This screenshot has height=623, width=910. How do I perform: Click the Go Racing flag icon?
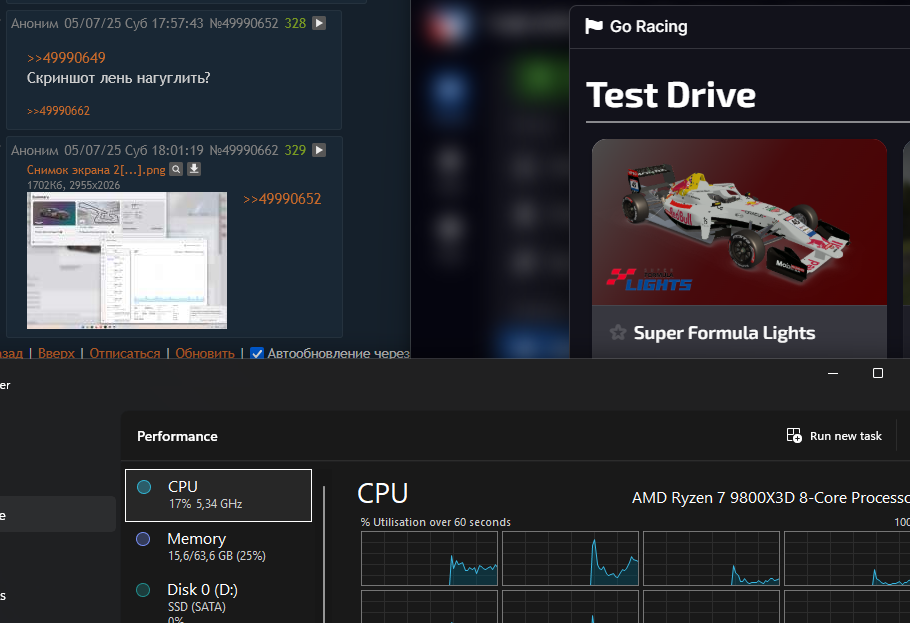tap(594, 26)
